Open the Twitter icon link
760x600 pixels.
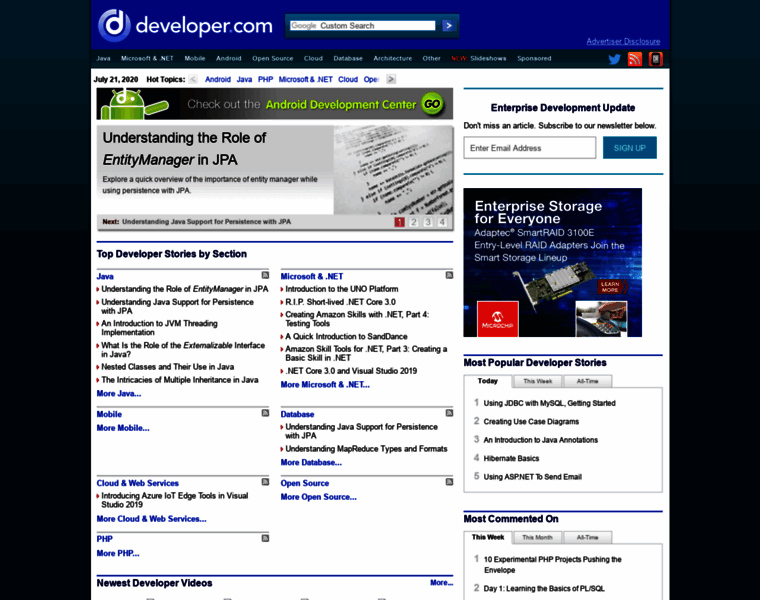point(614,59)
